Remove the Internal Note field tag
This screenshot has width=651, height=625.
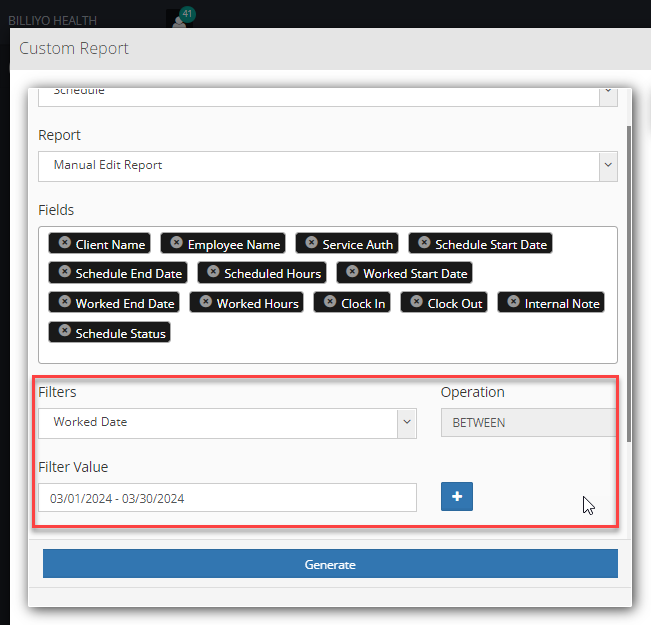pyautogui.click(x=513, y=301)
